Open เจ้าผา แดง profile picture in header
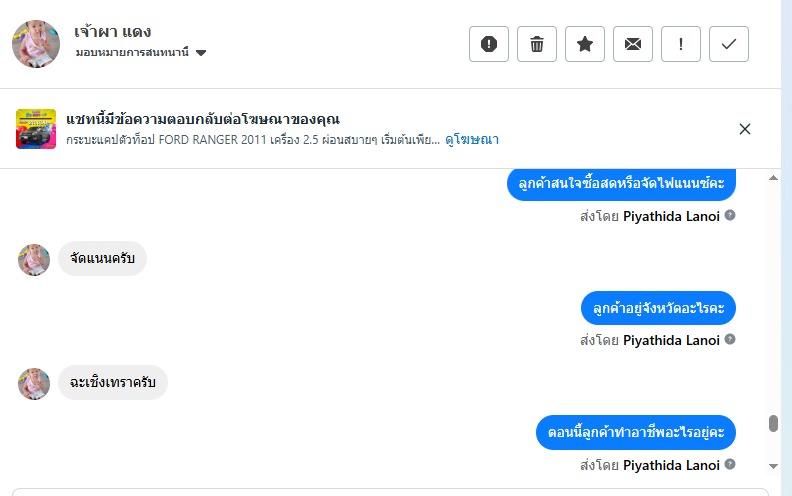Viewport: 792px width, 496px height. (x=34, y=41)
